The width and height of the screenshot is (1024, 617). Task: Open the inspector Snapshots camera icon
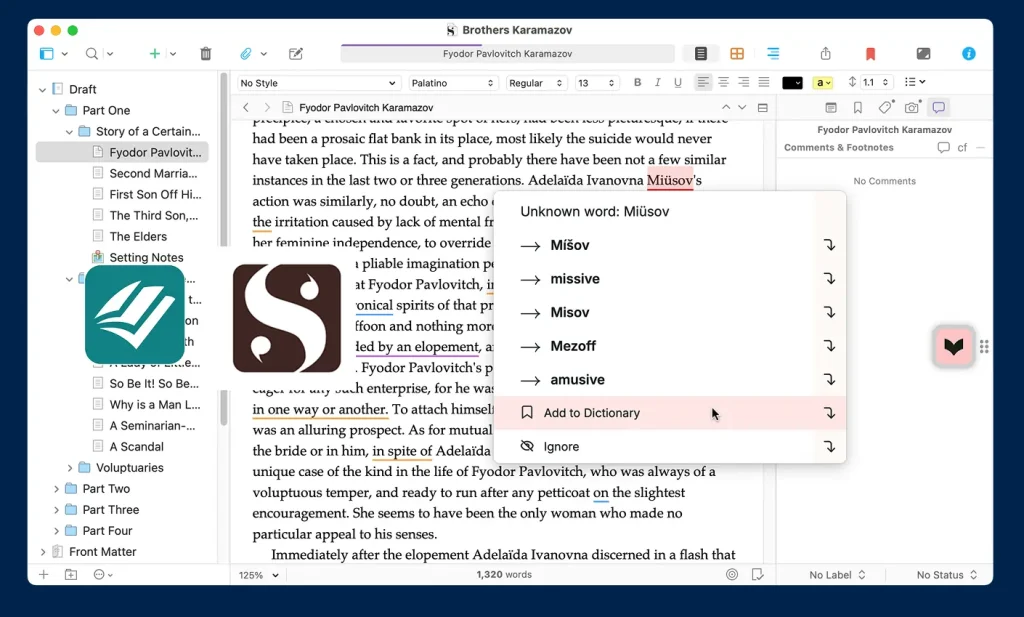tap(912, 108)
